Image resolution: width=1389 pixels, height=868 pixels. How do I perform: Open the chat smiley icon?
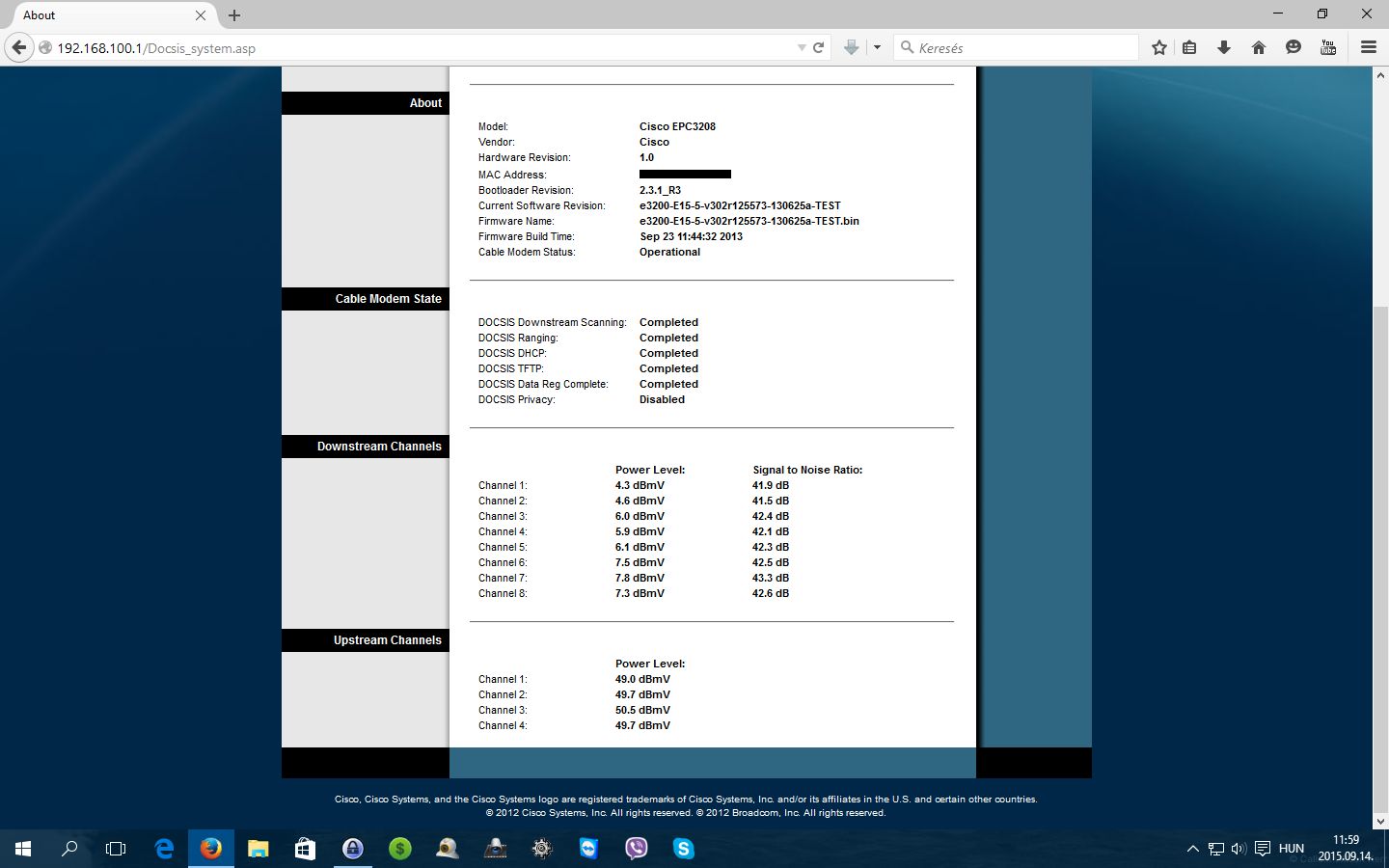coord(1294,47)
